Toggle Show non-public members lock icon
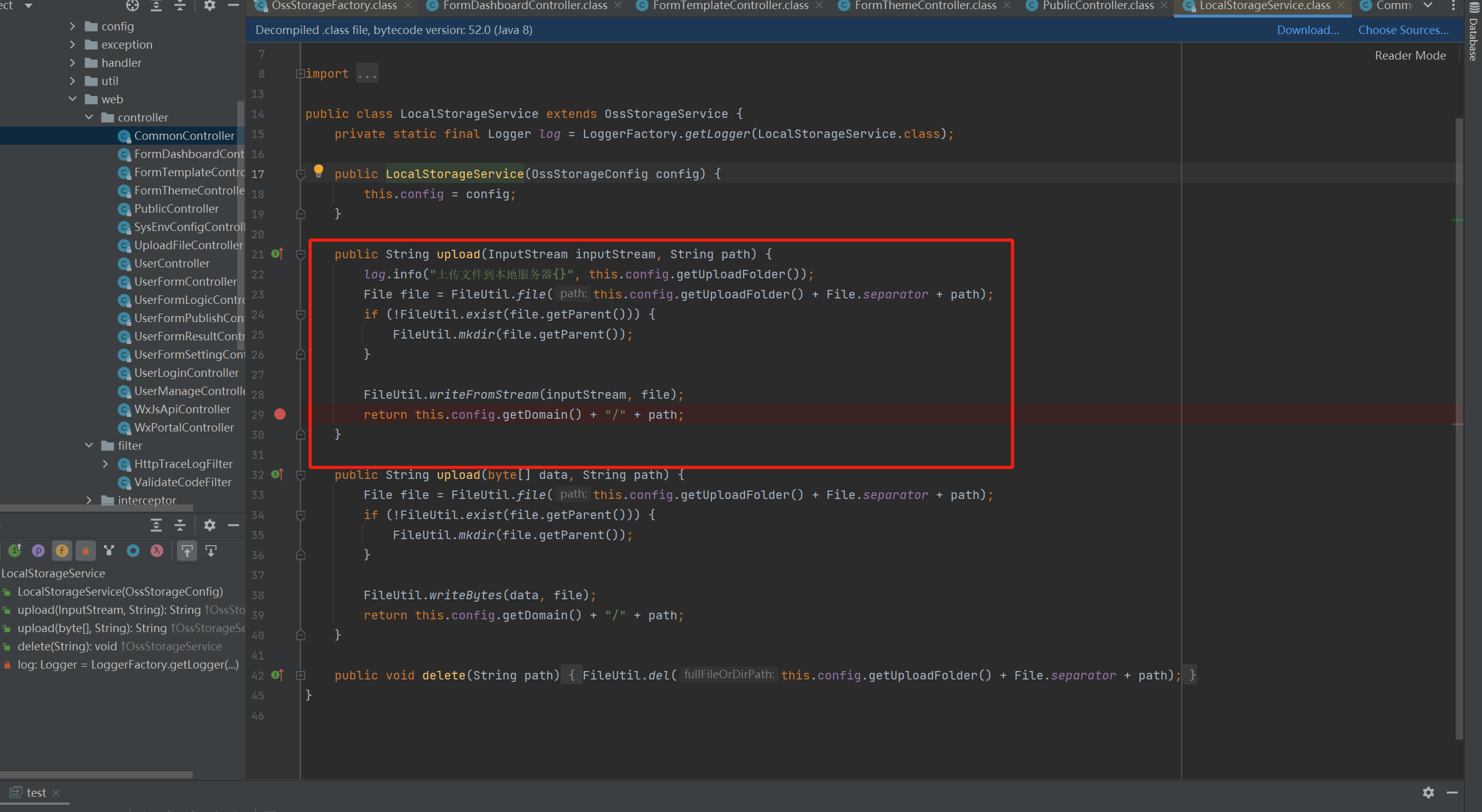1482x812 pixels. pos(85,551)
